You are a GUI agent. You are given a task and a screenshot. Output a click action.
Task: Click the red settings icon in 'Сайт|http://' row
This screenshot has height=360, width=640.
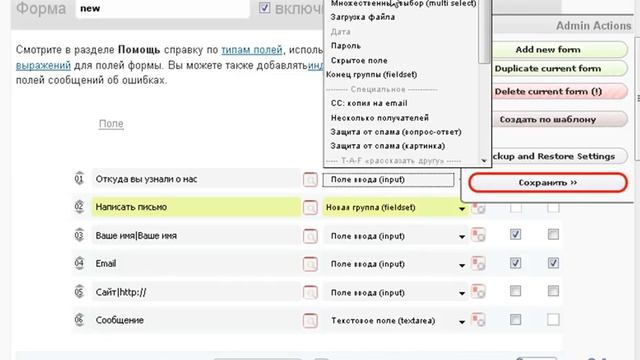478,291
